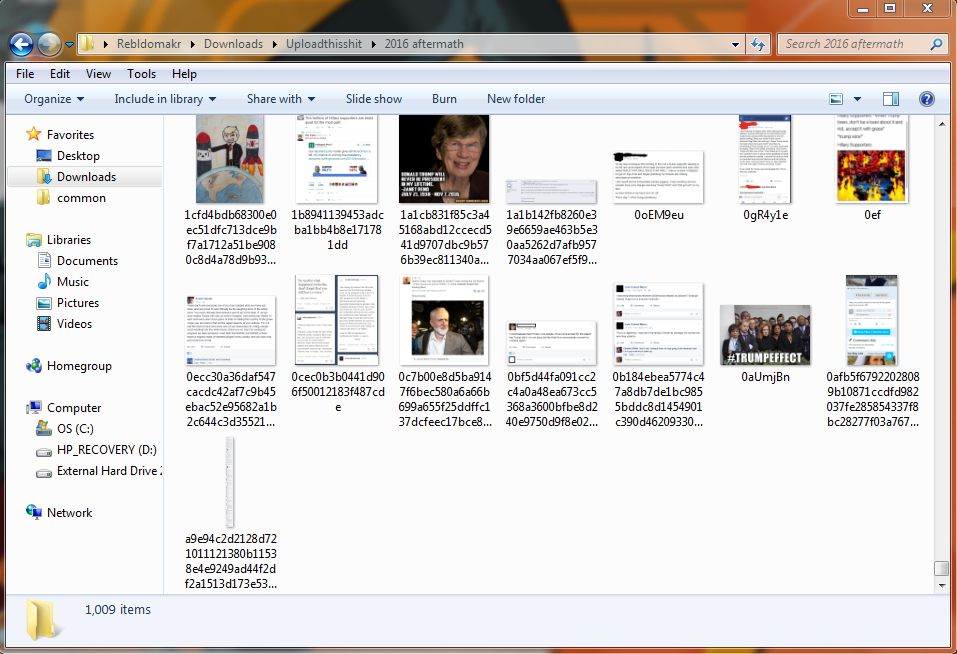
Task: Open the Tools menu
Action: 142,74
